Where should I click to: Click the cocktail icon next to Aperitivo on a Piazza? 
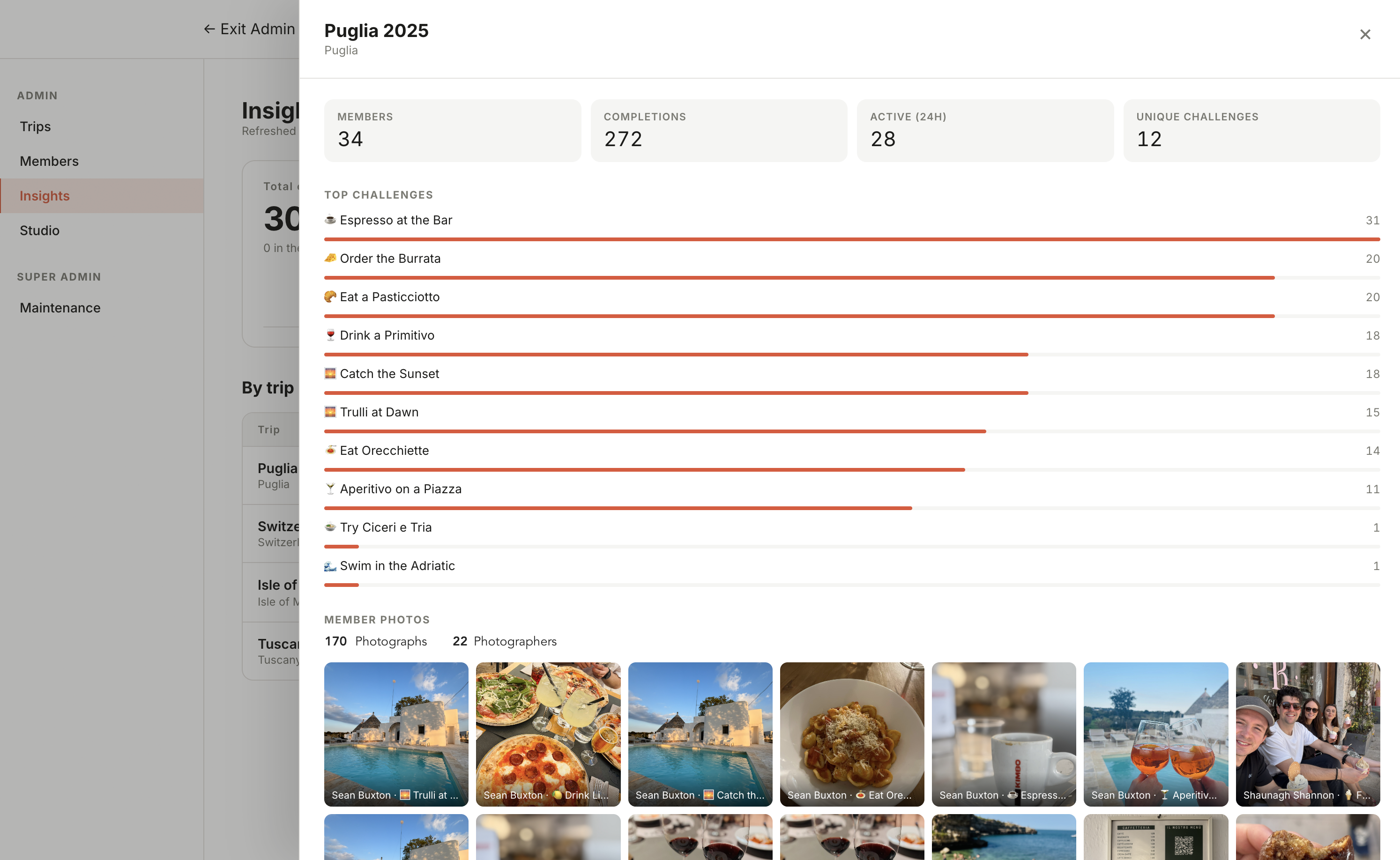(x=330, y=489)
